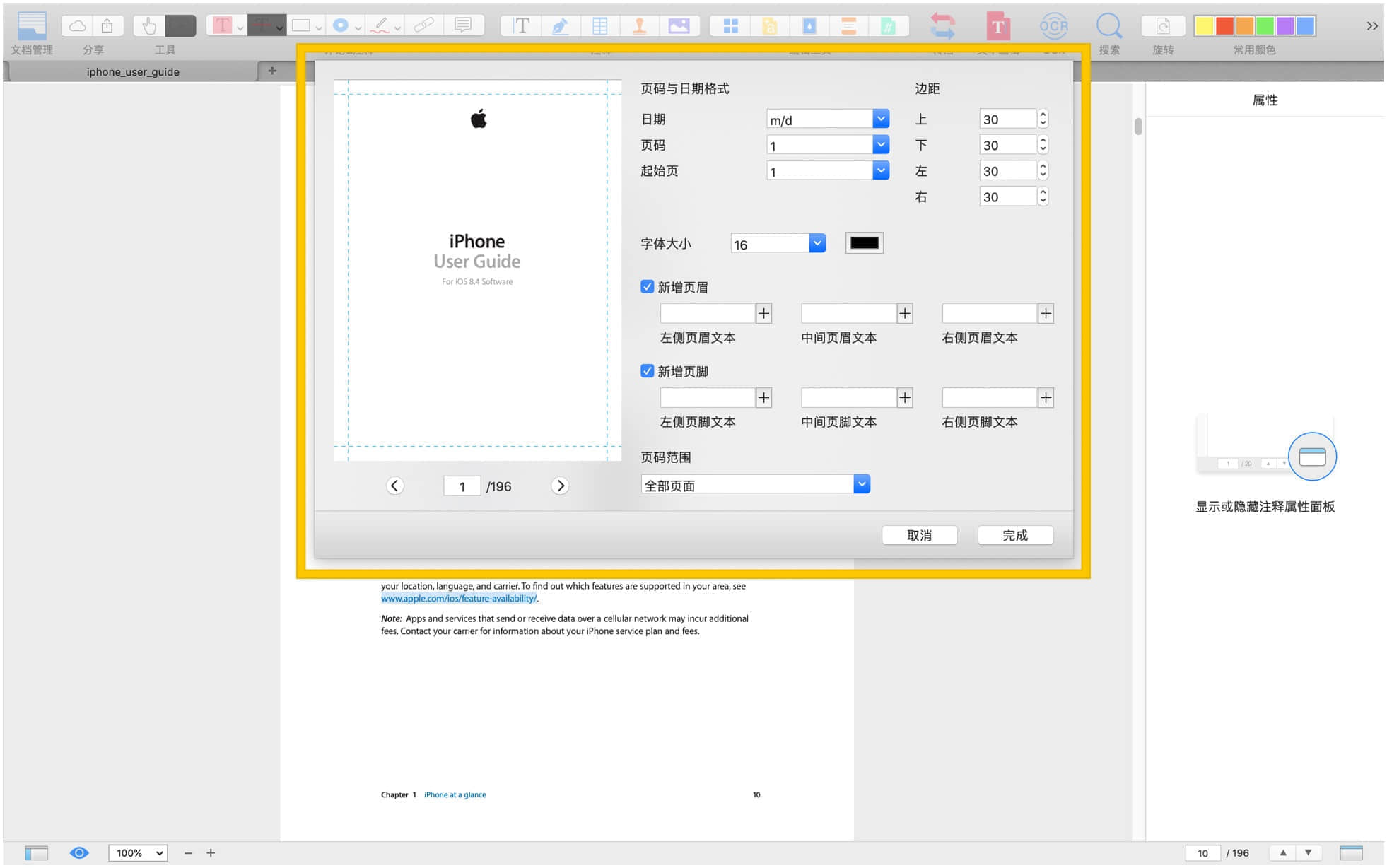The width and height of the screenshot is (1387, 868).
Task: Open the 文档管理 document manager icon
Action: pos(32,25)
